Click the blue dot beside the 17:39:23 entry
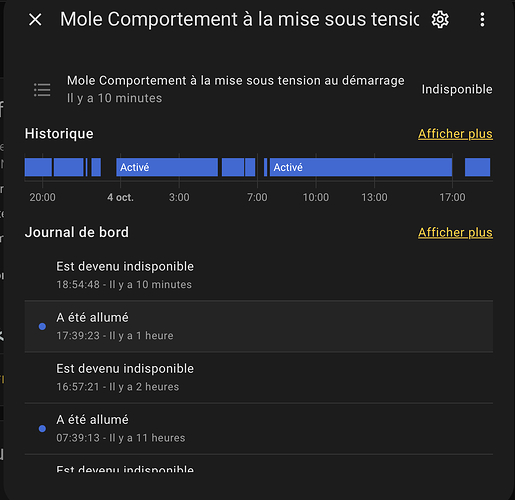Image resolution: width=515 pixels, height=500 pixels. 42,326
